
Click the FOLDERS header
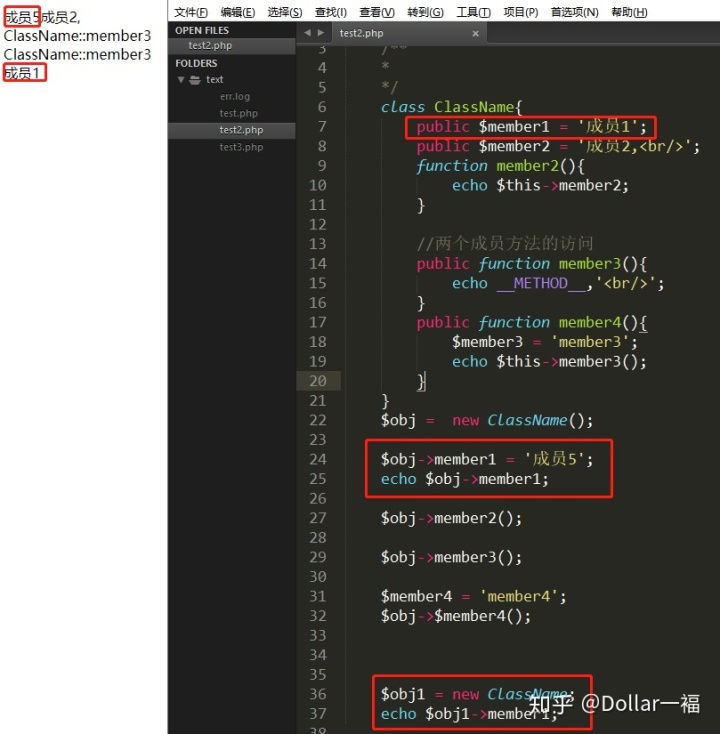(x=197, y=63)
